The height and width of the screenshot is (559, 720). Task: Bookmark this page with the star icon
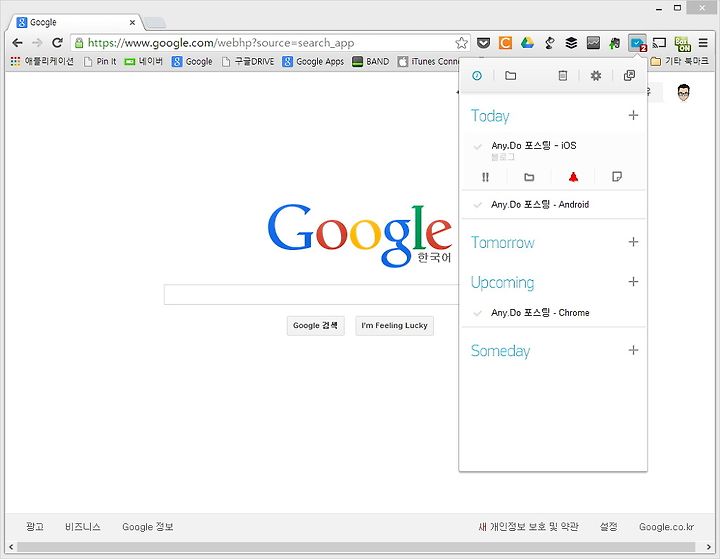pyautogui.click(x=461, y=43)
